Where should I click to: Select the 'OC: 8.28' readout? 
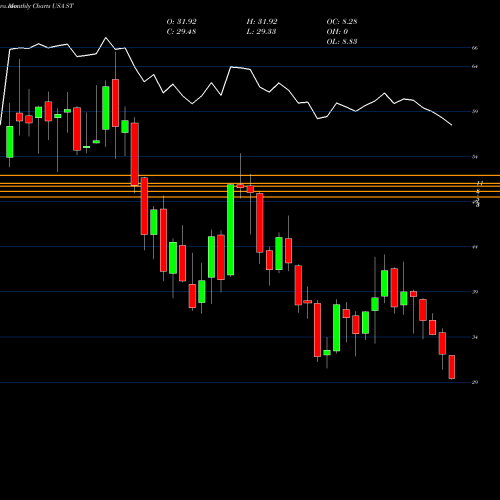(x=342, y=22)
